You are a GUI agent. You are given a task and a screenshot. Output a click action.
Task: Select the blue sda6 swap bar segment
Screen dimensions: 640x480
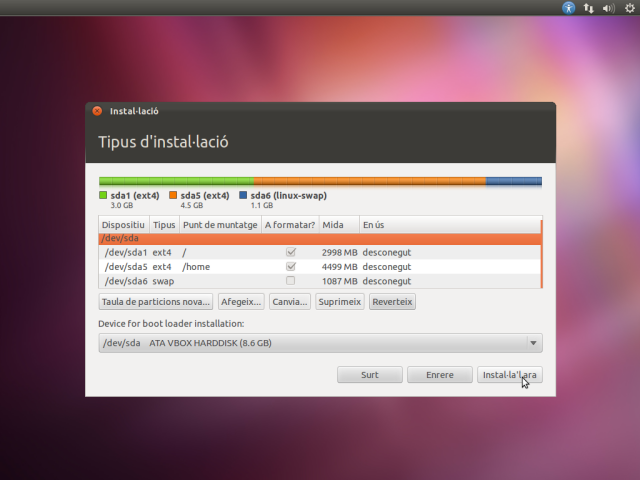point(514,181)
